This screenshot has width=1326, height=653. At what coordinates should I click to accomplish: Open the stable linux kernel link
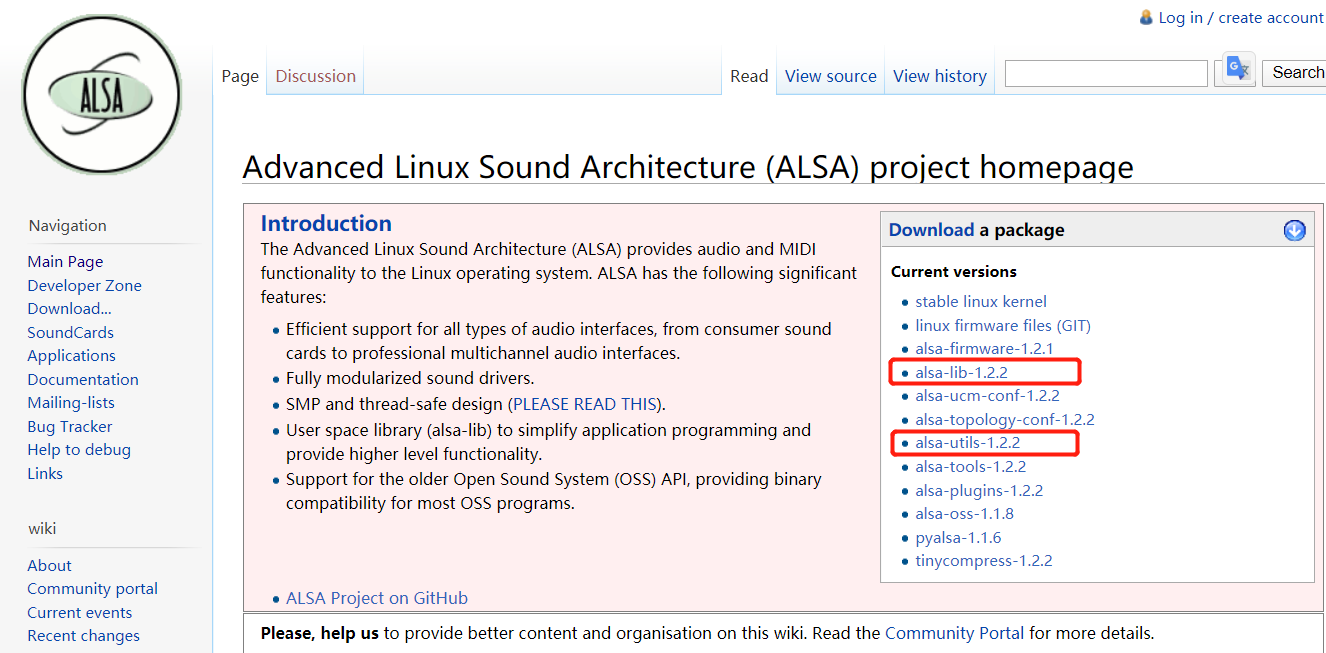tap(981, 301)
